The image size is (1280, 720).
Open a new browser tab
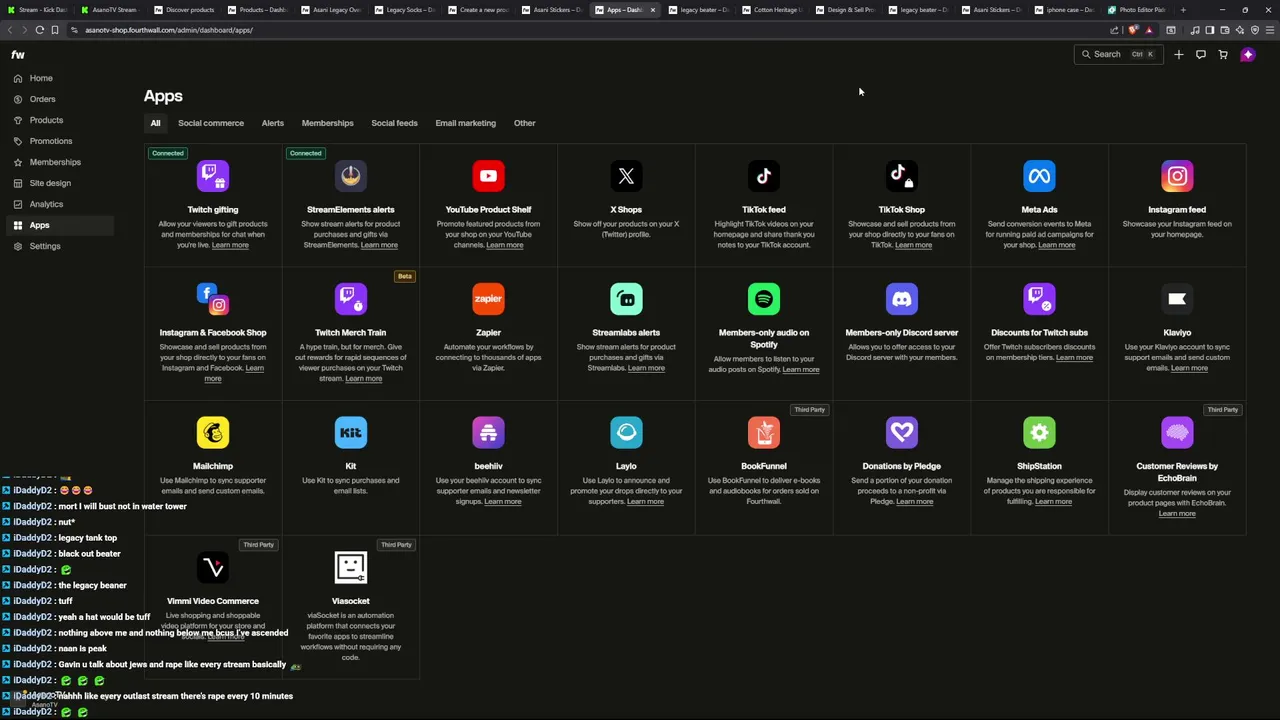pyautogui.click(x=1183, y=10)
